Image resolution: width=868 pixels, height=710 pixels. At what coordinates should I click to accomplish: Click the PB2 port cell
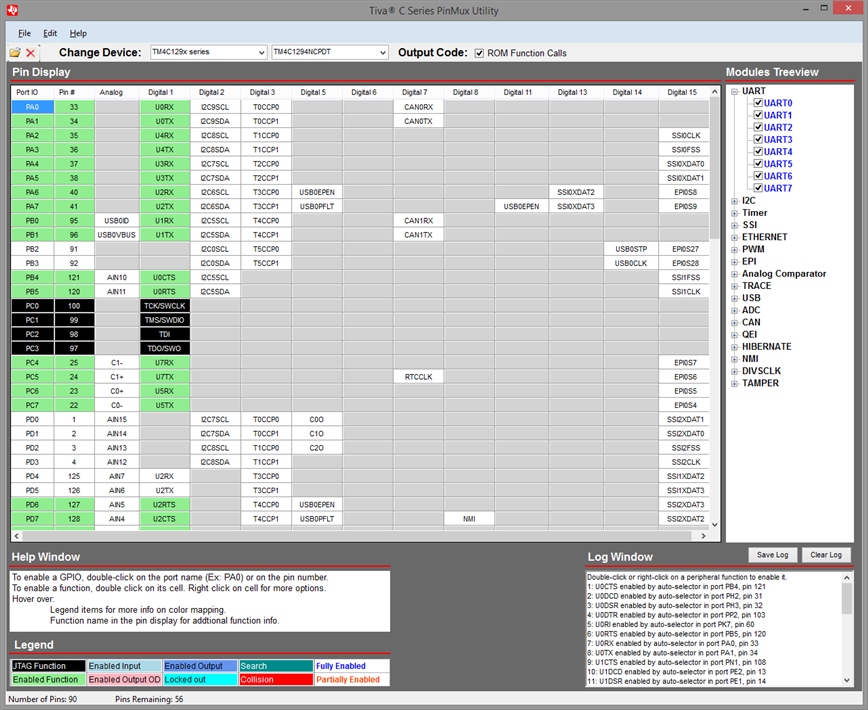coord(33,249)
